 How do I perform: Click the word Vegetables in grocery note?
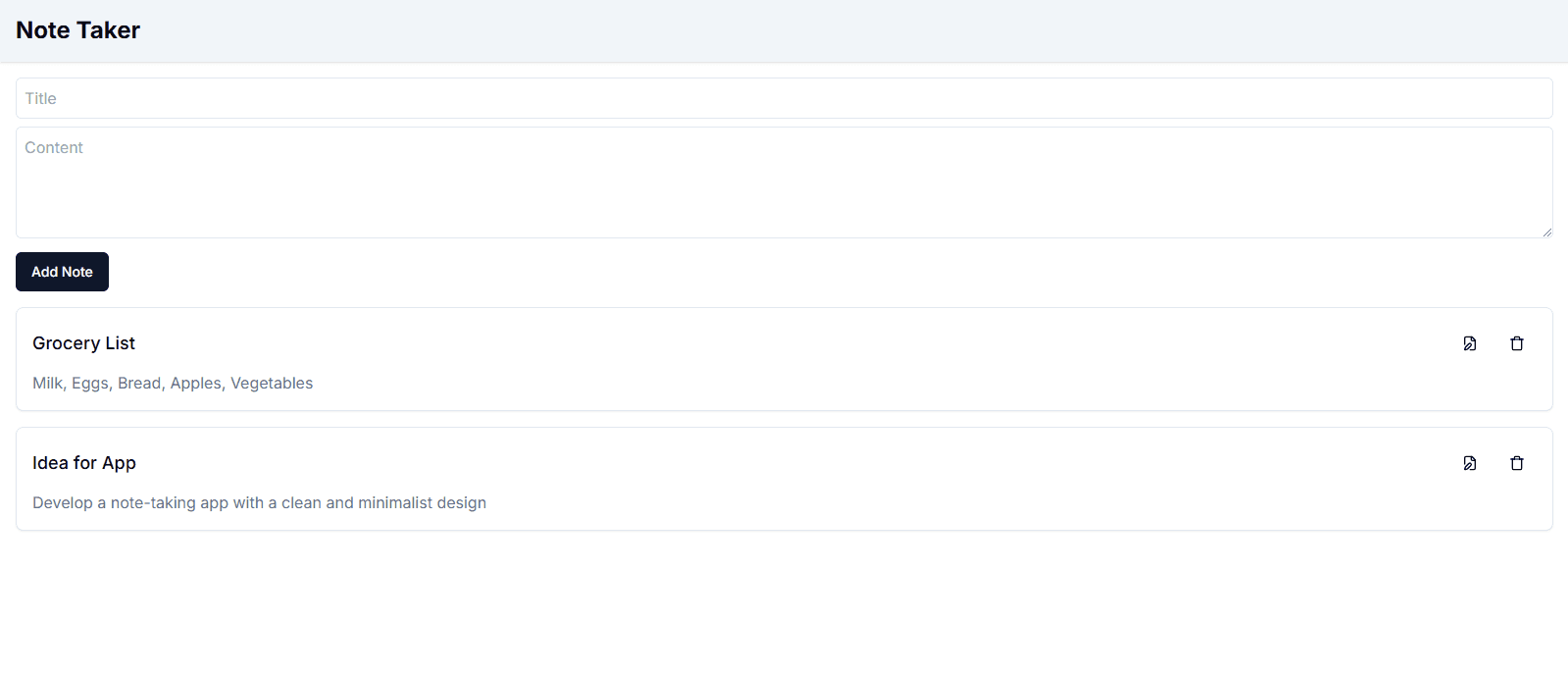[x=272, y=384]
